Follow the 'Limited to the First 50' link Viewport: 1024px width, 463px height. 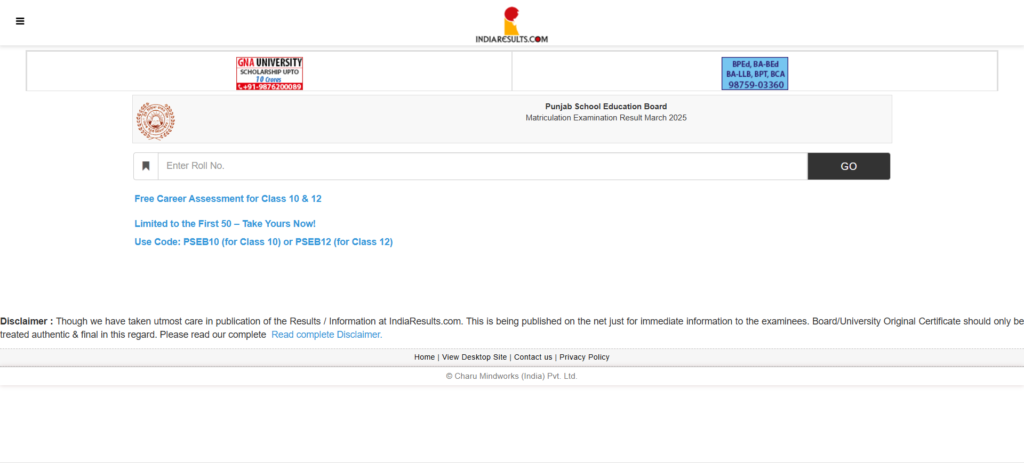[x=225, y=224]
